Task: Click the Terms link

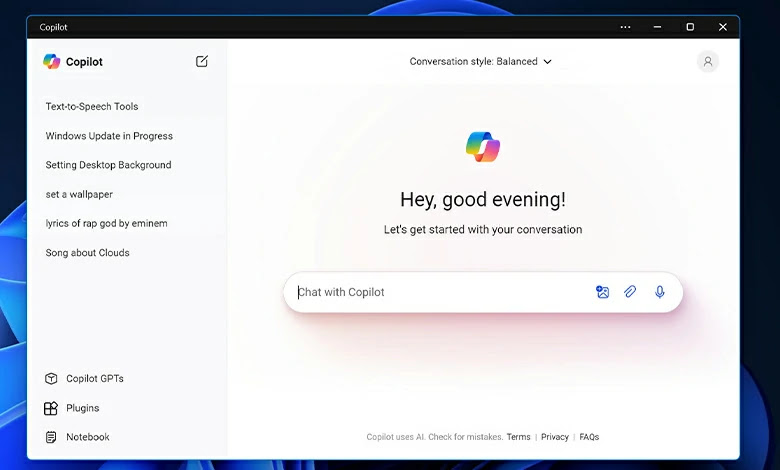Action: [518, 437]
